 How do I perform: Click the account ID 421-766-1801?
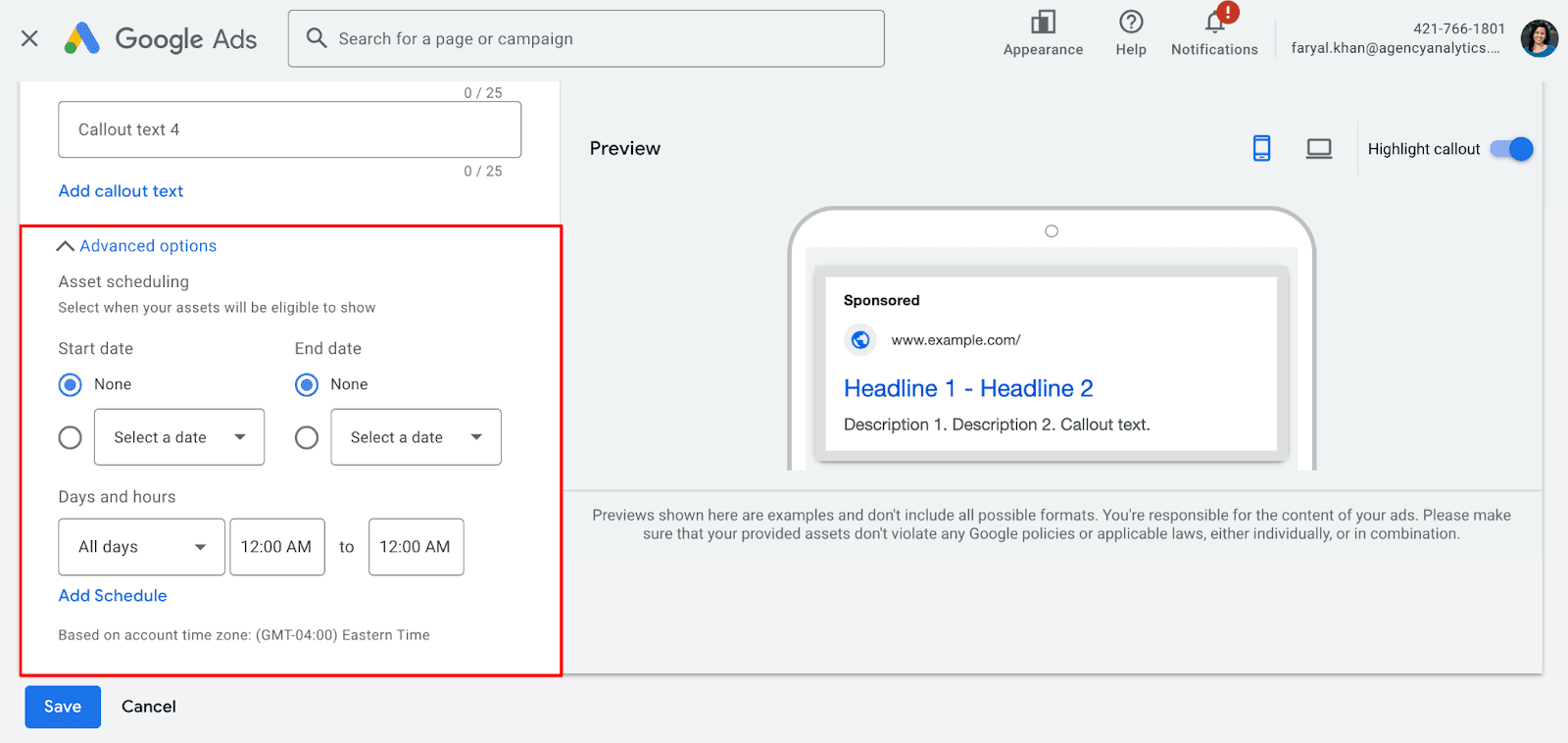pyautogui.click(x=1459, y=28)
